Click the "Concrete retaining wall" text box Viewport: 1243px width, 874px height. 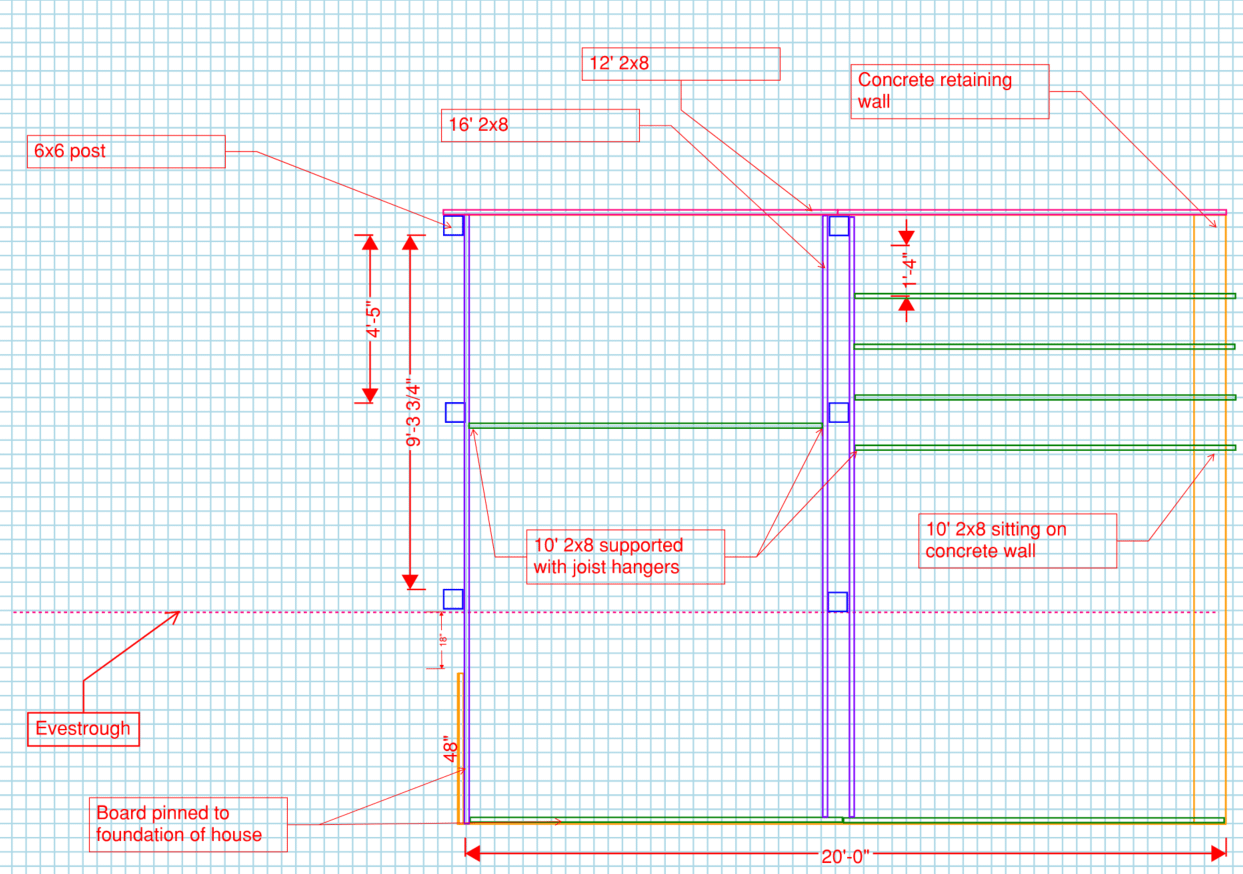[x=949, y=92]
